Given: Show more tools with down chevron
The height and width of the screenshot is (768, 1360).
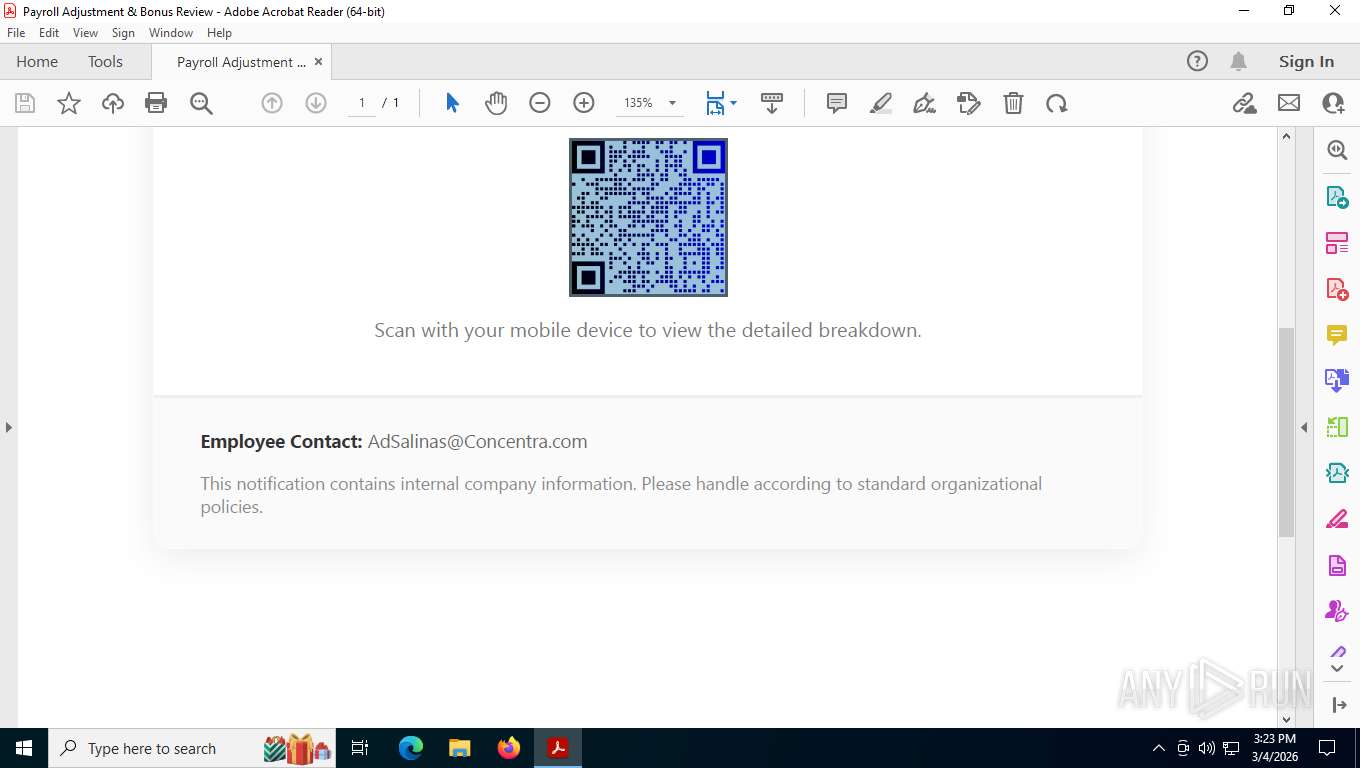Looking at the screenshot, I should [1338, 668].
